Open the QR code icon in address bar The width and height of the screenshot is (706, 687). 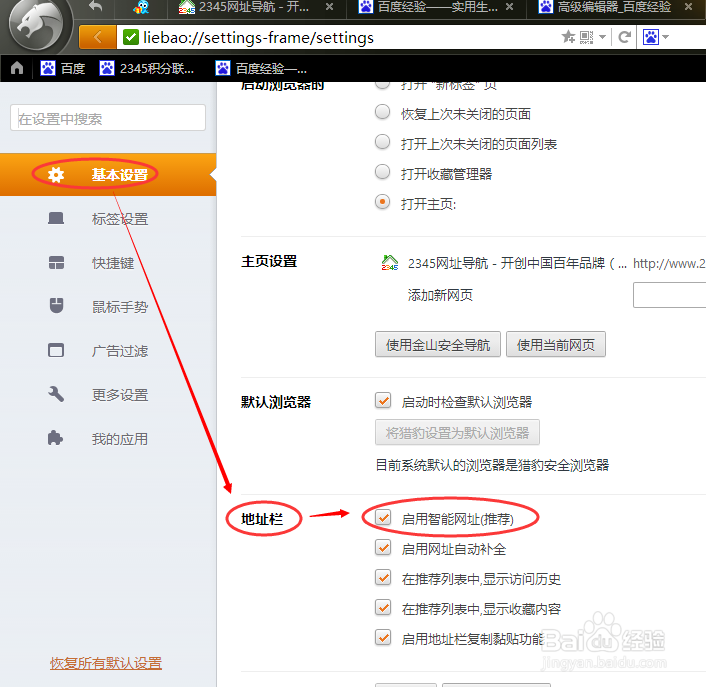click(x=586, y=37)
